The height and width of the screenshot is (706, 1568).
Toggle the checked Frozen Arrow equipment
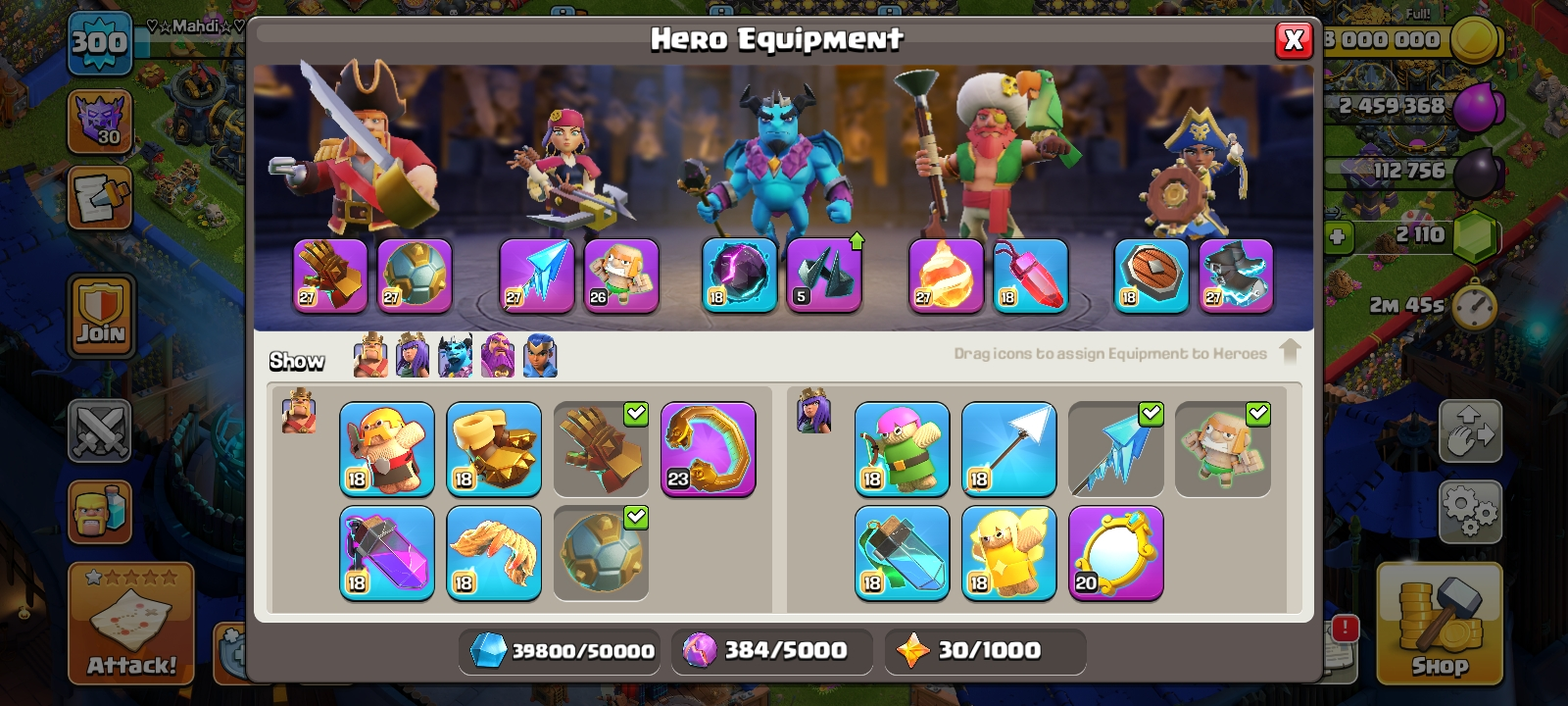1116,449
